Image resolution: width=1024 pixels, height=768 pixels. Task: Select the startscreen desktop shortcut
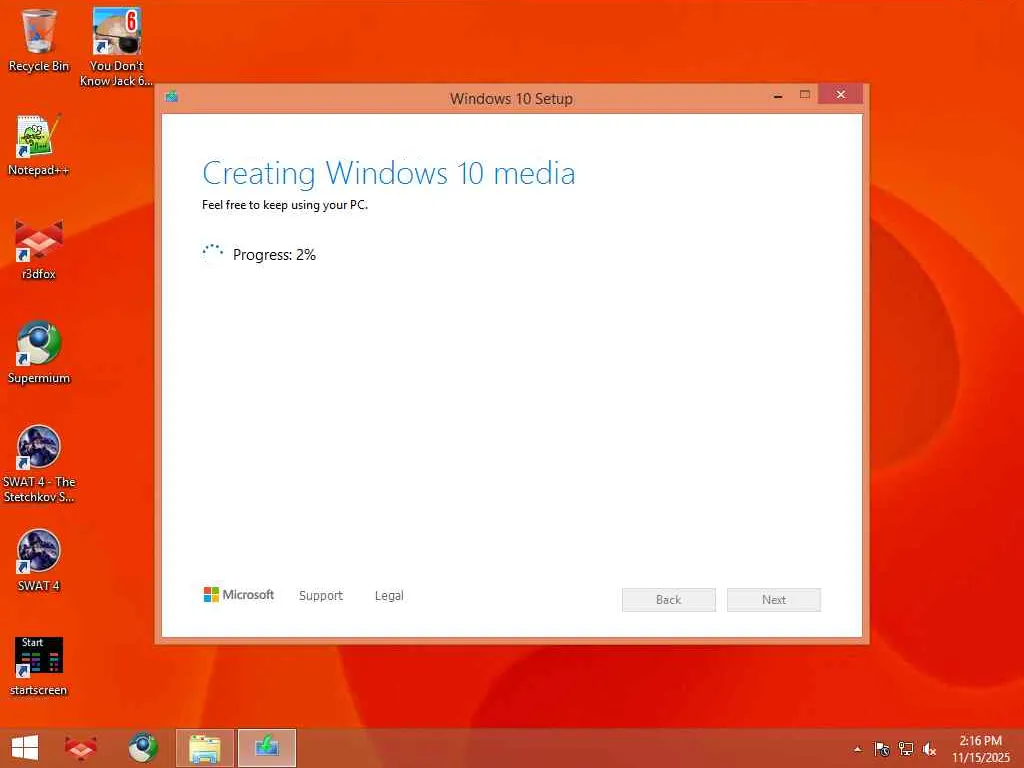tap(39, 666)
